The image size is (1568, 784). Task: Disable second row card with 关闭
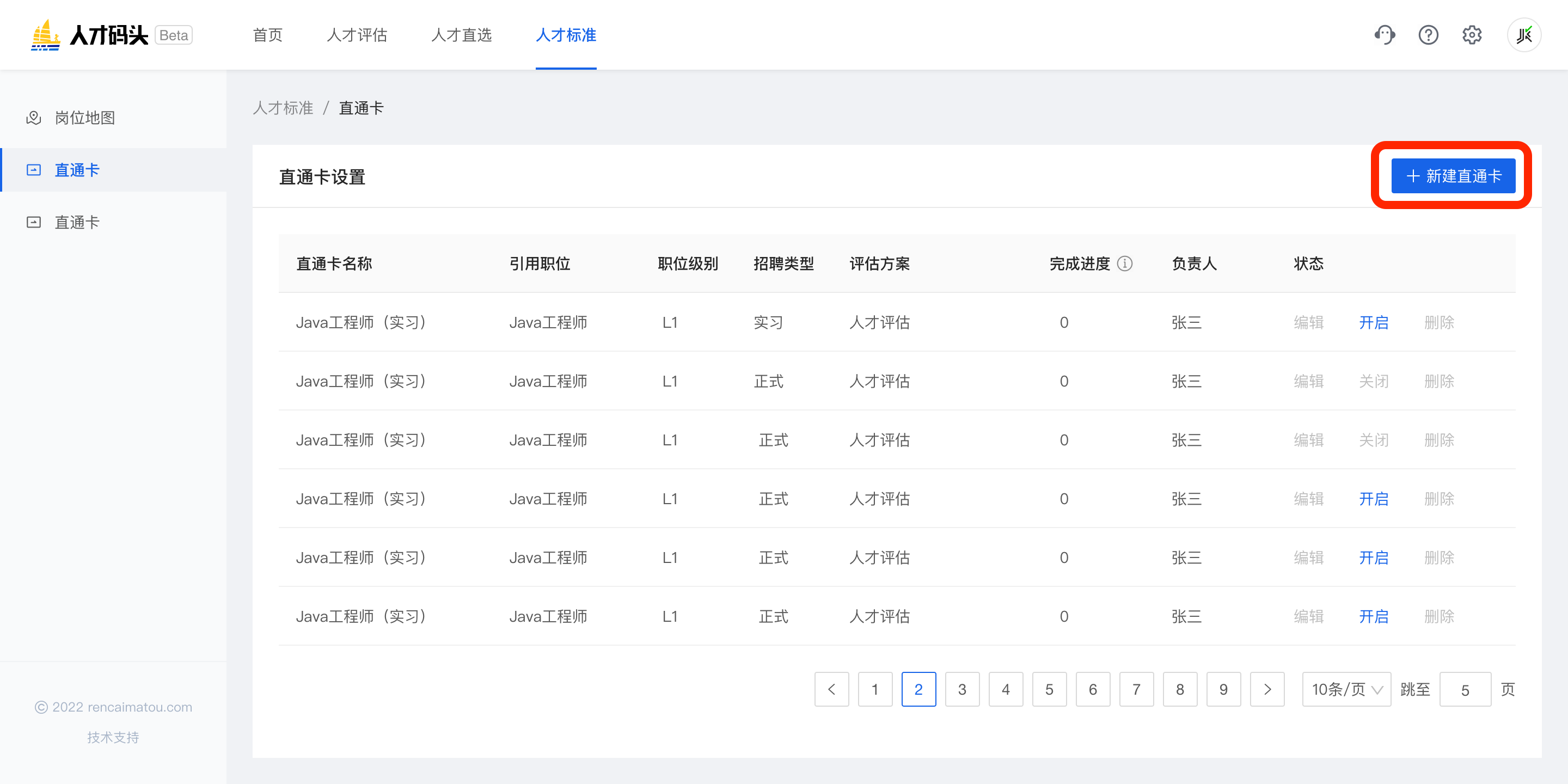(x=1373, y=382)
